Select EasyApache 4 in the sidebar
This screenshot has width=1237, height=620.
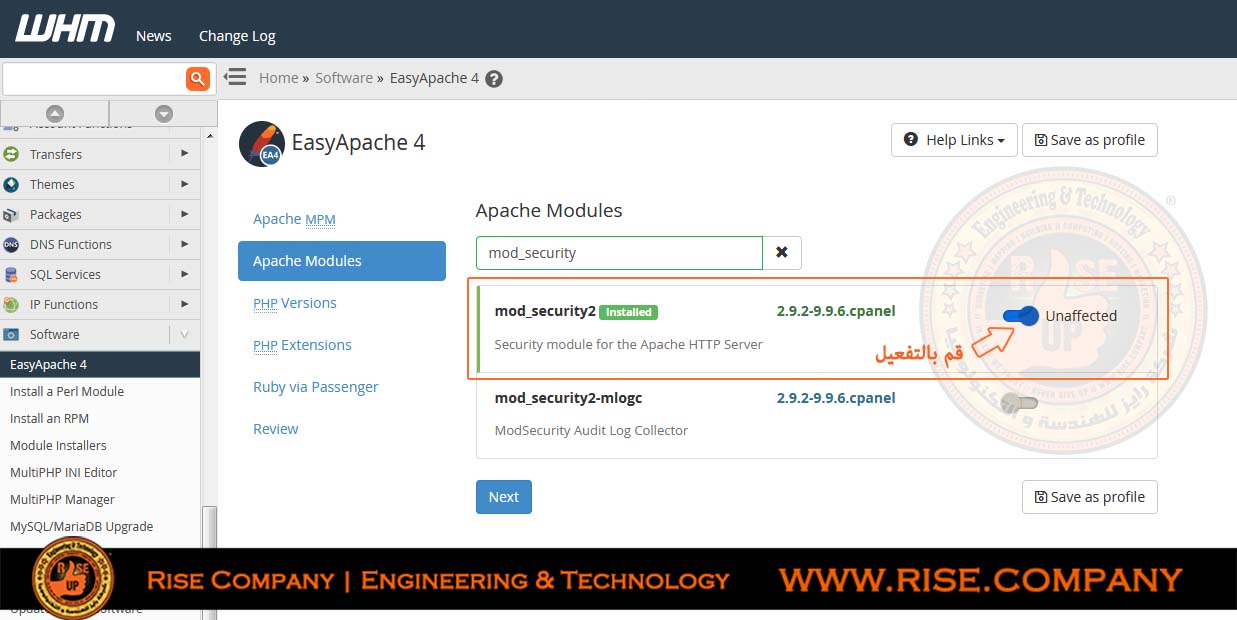click(x=100, y=364)
